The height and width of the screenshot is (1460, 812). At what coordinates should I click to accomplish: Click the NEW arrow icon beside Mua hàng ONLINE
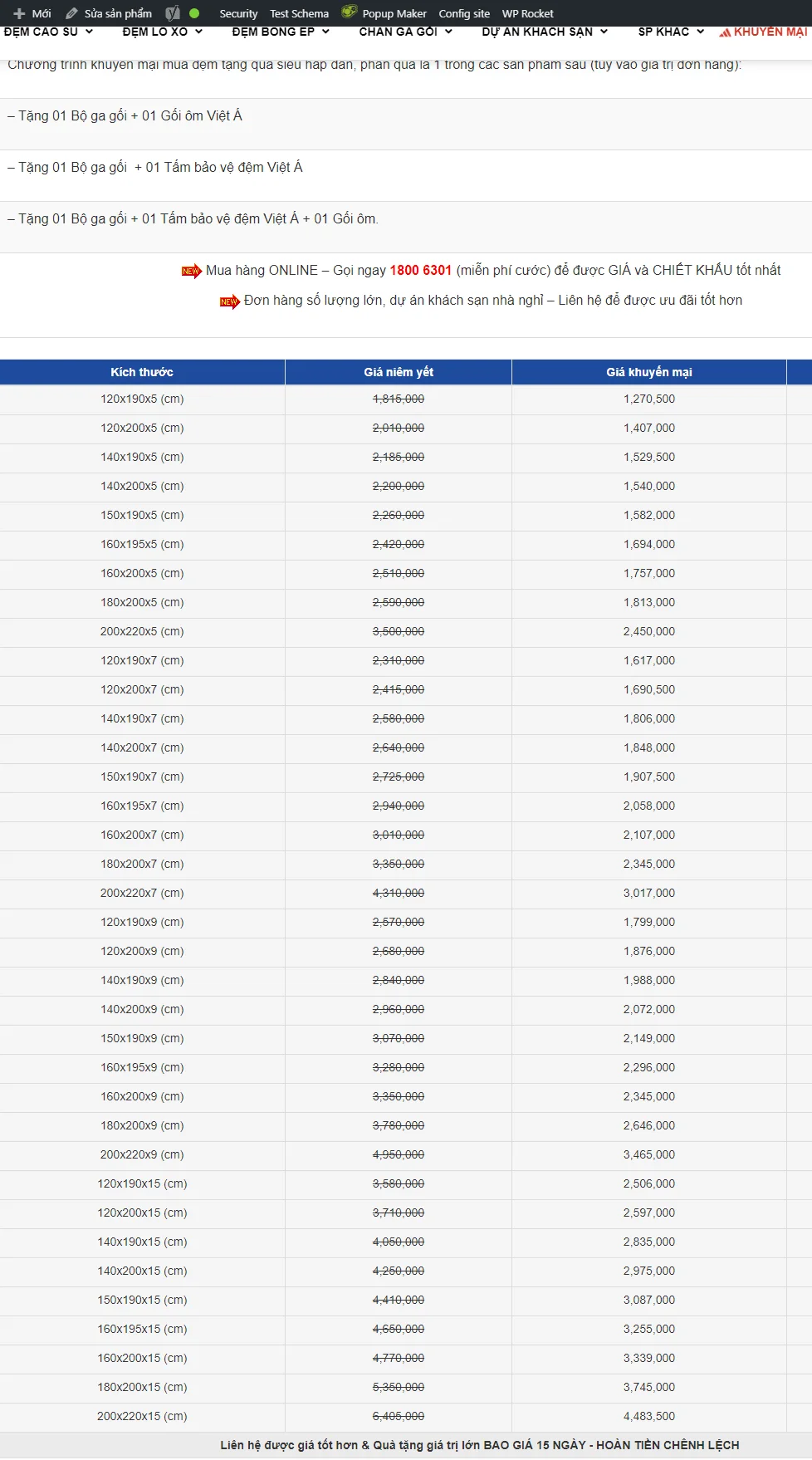point(192,271)
